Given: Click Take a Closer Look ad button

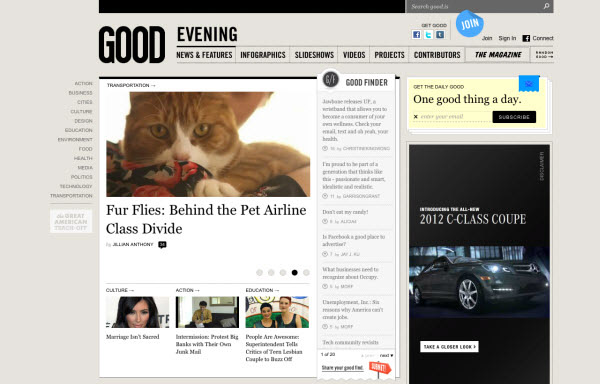Looking at the screenshot, I should (449, 347).
